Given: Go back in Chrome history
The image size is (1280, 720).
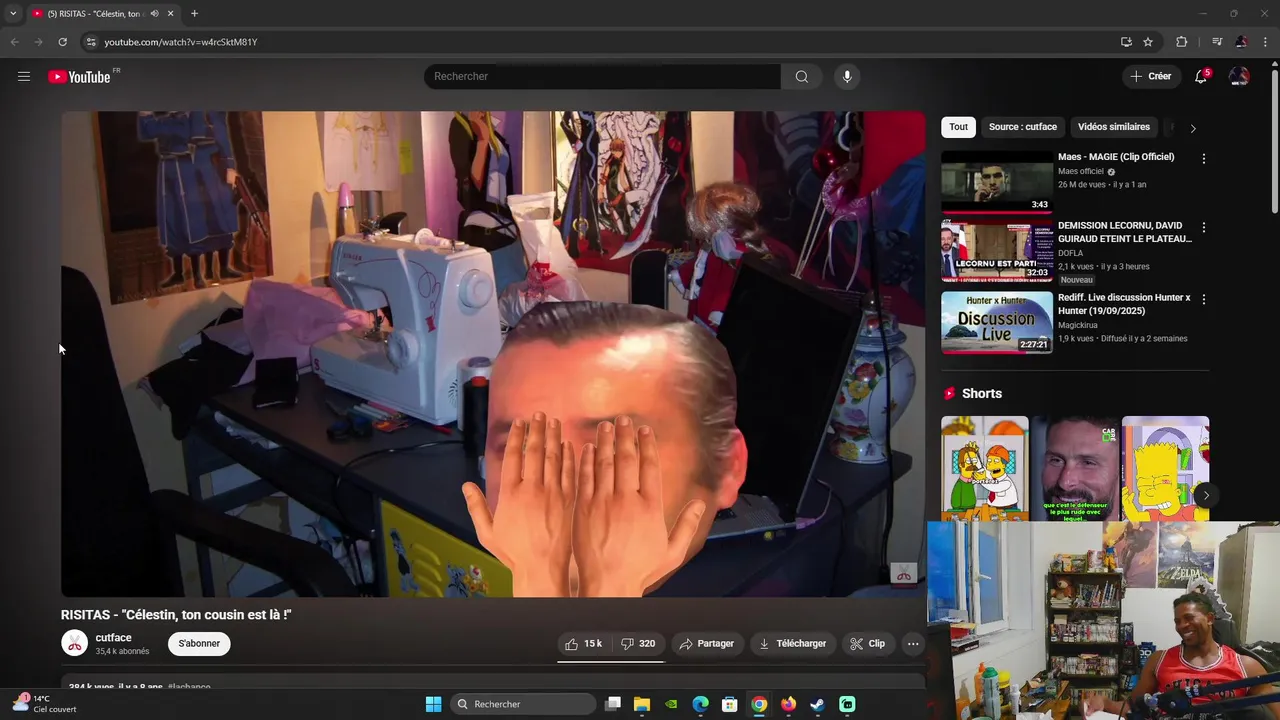Looking at the screenshot, I should 14,42.
